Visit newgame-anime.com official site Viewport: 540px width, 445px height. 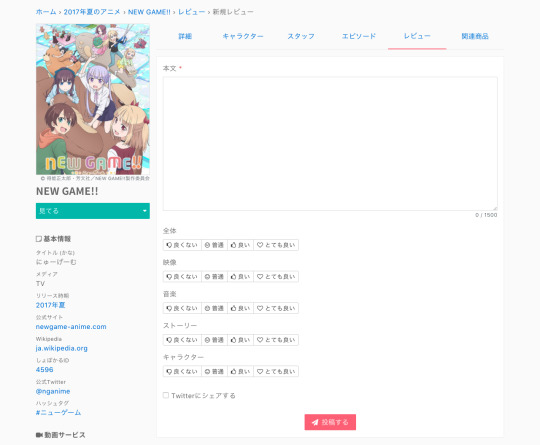click(x=71, y=327)
